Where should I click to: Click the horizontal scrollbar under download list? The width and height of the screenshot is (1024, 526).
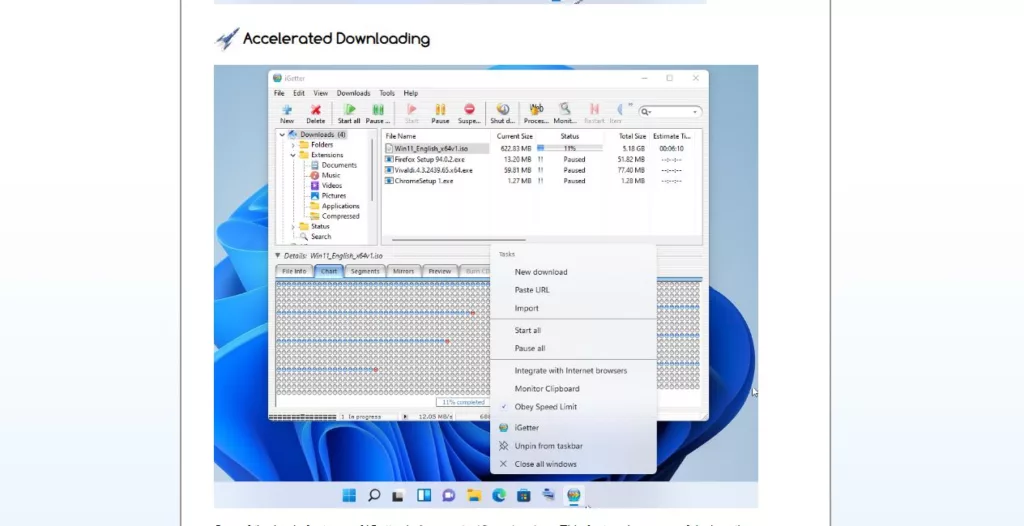pos(460,240)
